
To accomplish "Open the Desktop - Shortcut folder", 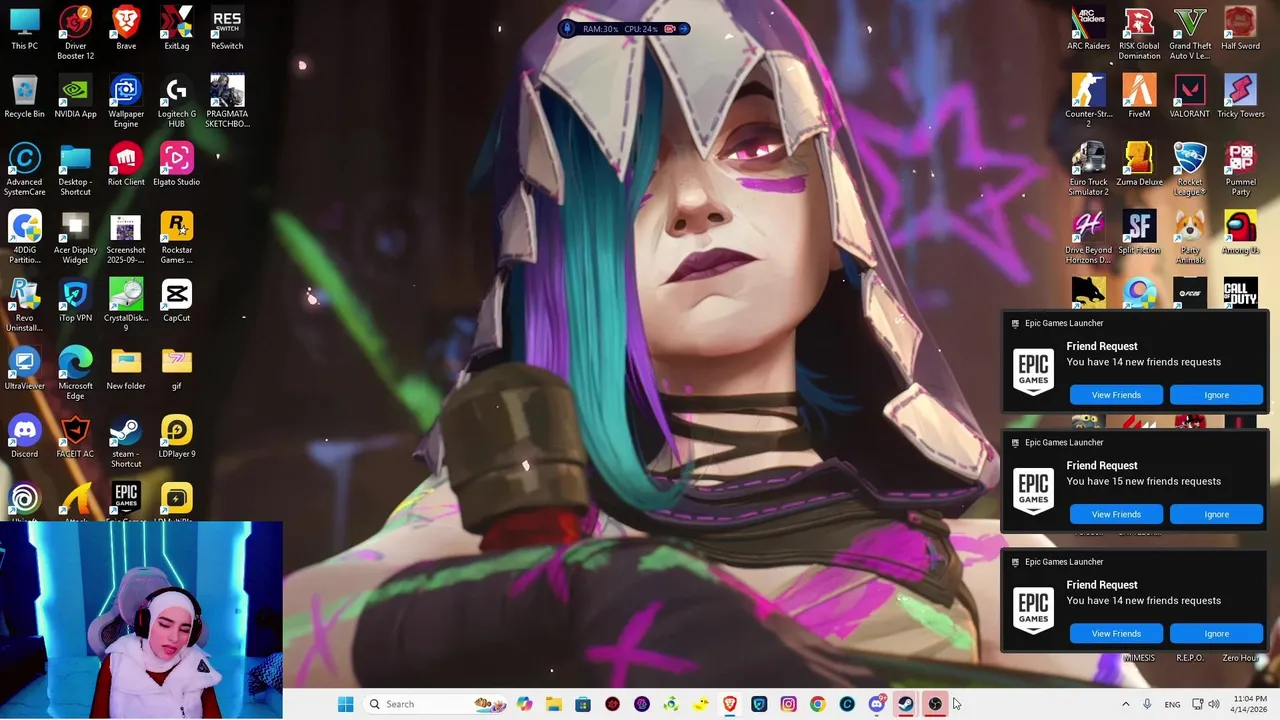I will (75, 169).
